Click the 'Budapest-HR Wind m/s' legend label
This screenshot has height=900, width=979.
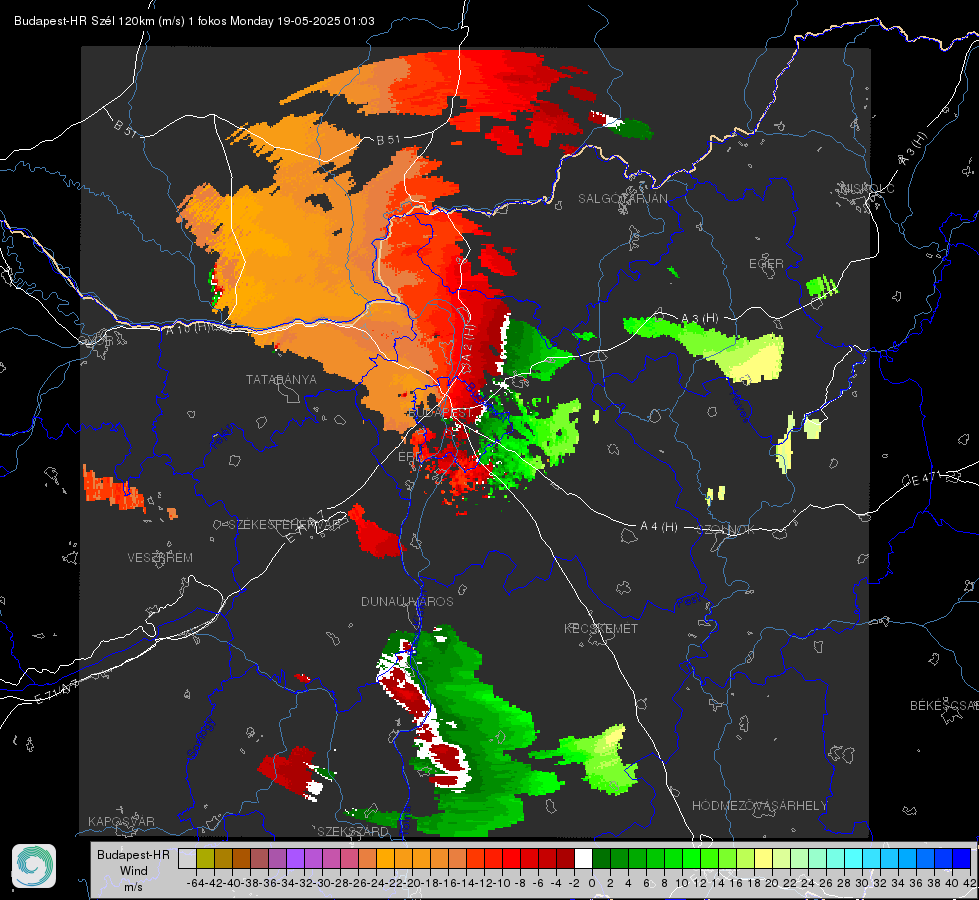tap(134, 871)
